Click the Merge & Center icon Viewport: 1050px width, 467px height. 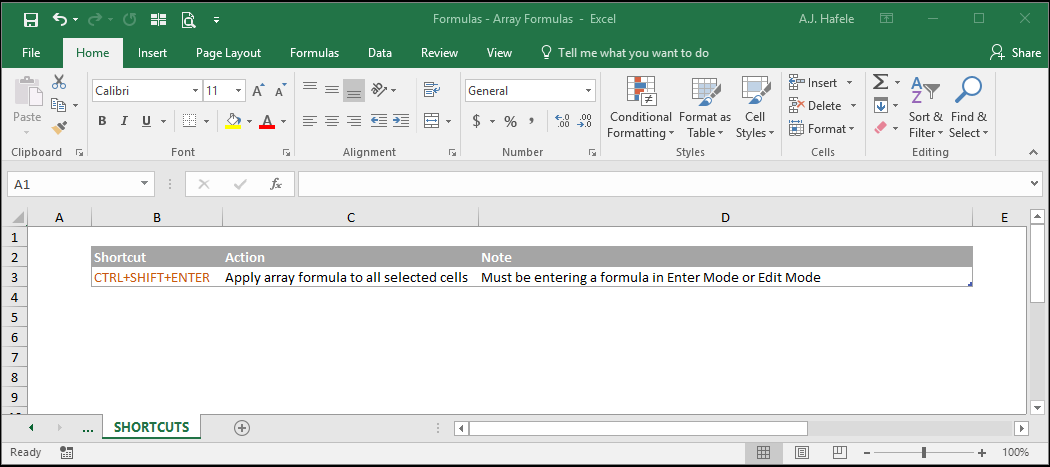point(432,121)
